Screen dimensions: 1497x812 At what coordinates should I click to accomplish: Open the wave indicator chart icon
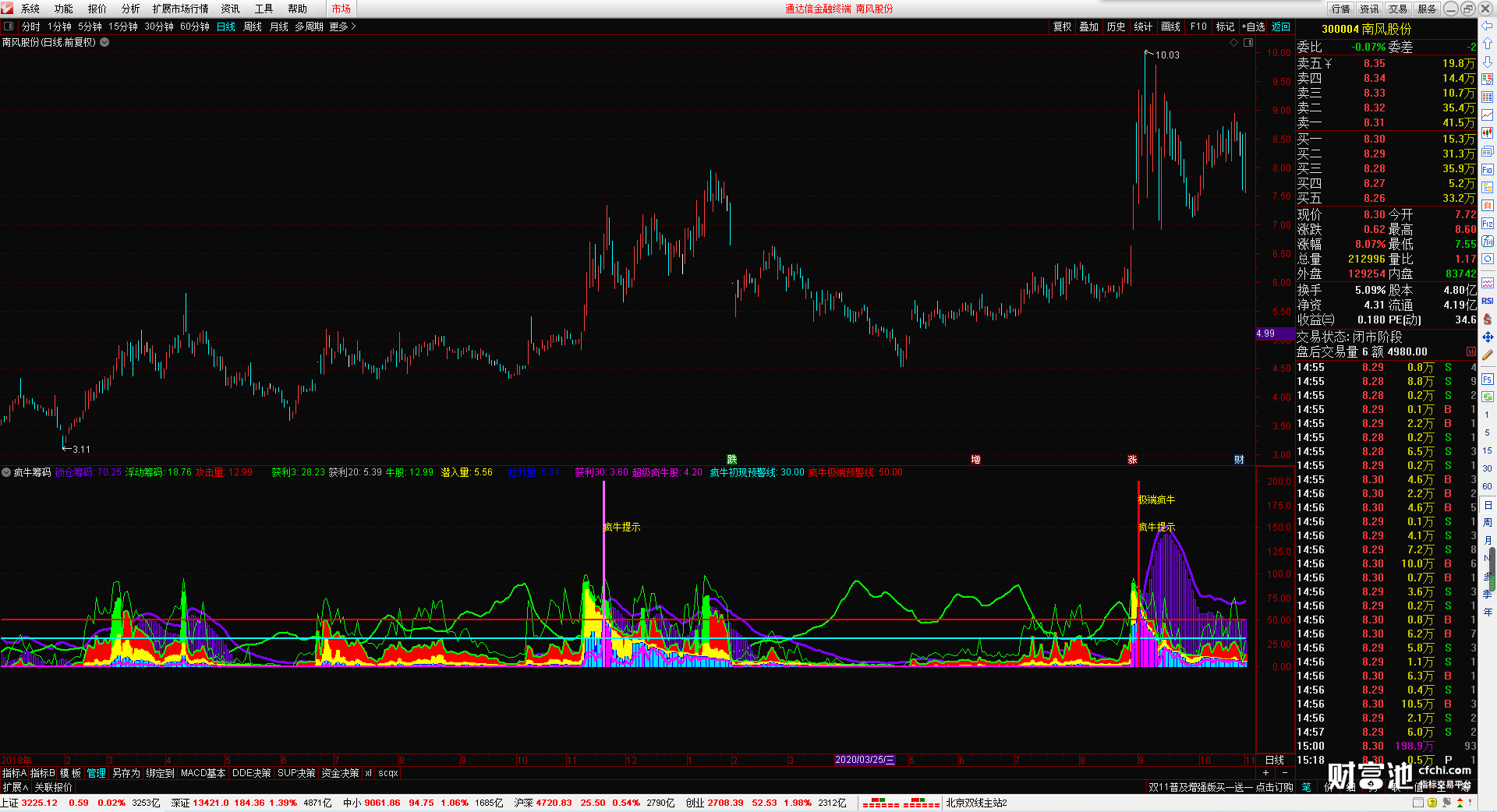pyautogui.click(x=1488, y=283)
